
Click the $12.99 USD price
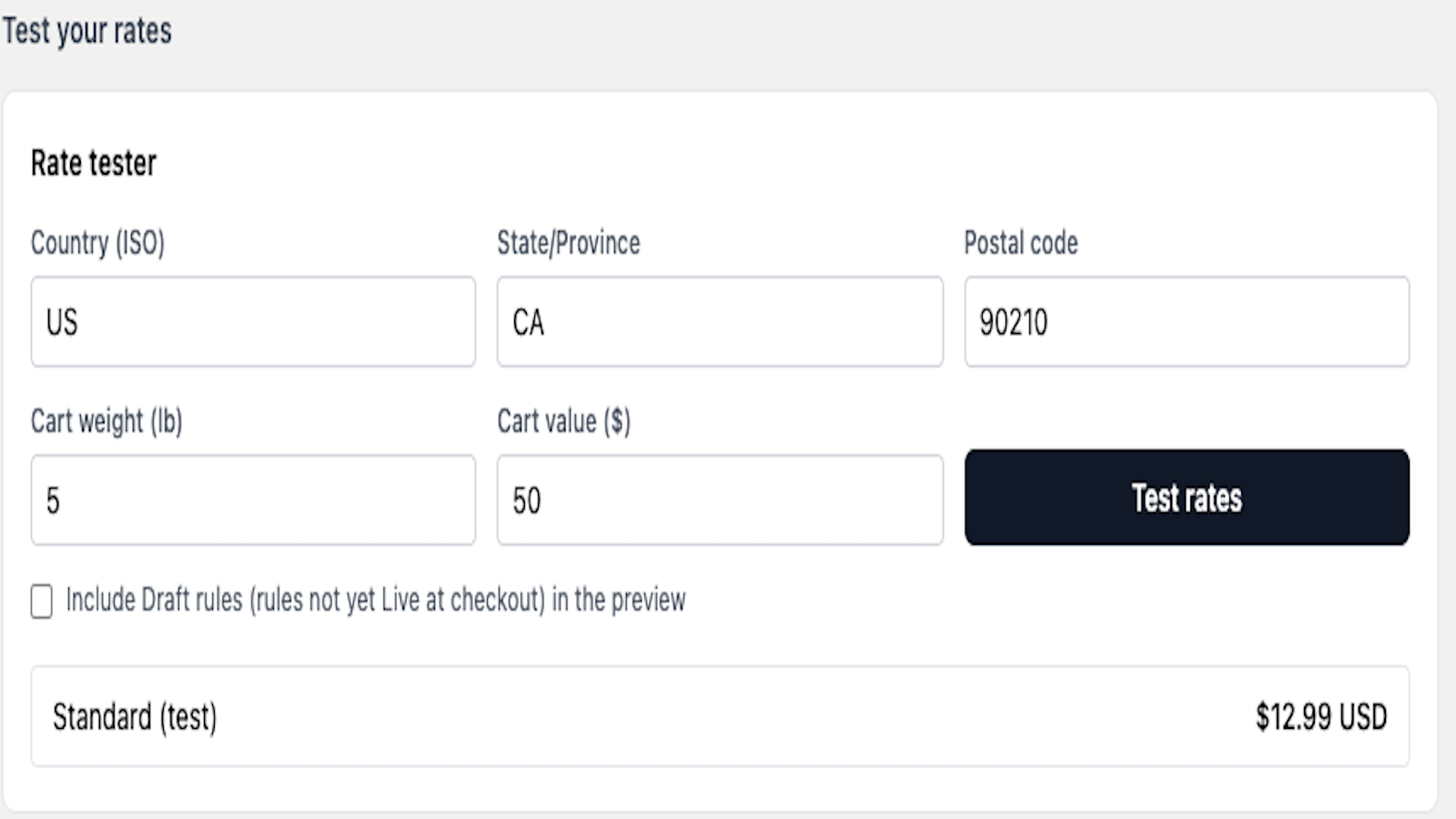pos(1321,717)
